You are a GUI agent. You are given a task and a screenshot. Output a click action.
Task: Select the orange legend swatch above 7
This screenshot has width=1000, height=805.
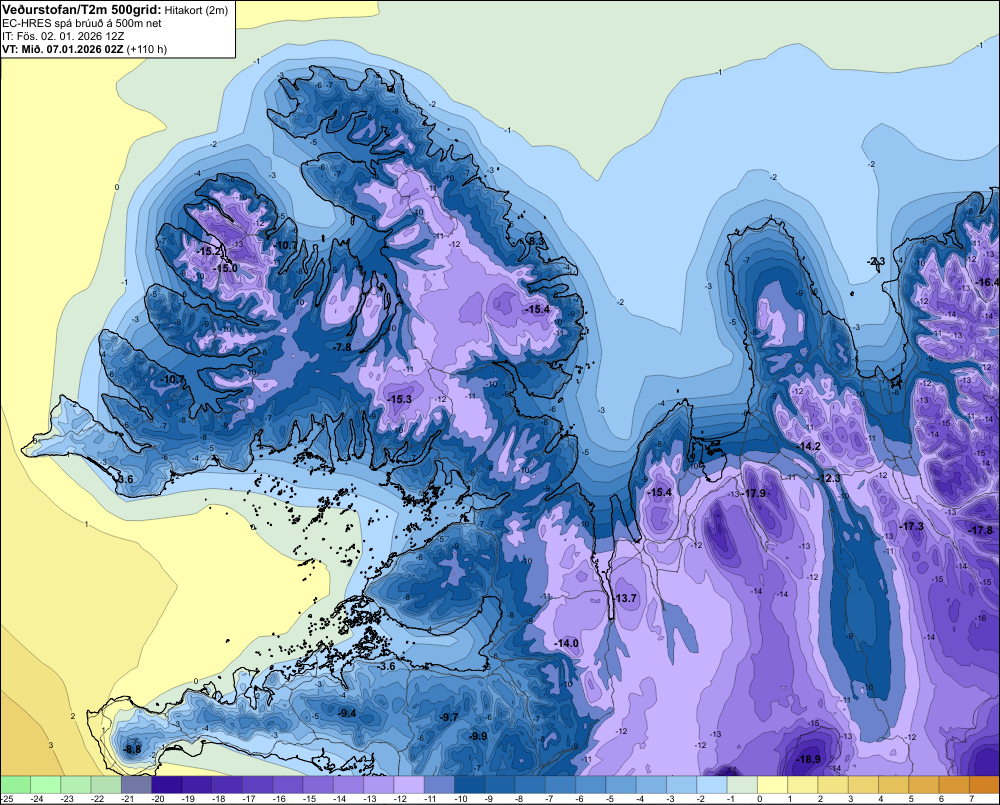[985, 784]
